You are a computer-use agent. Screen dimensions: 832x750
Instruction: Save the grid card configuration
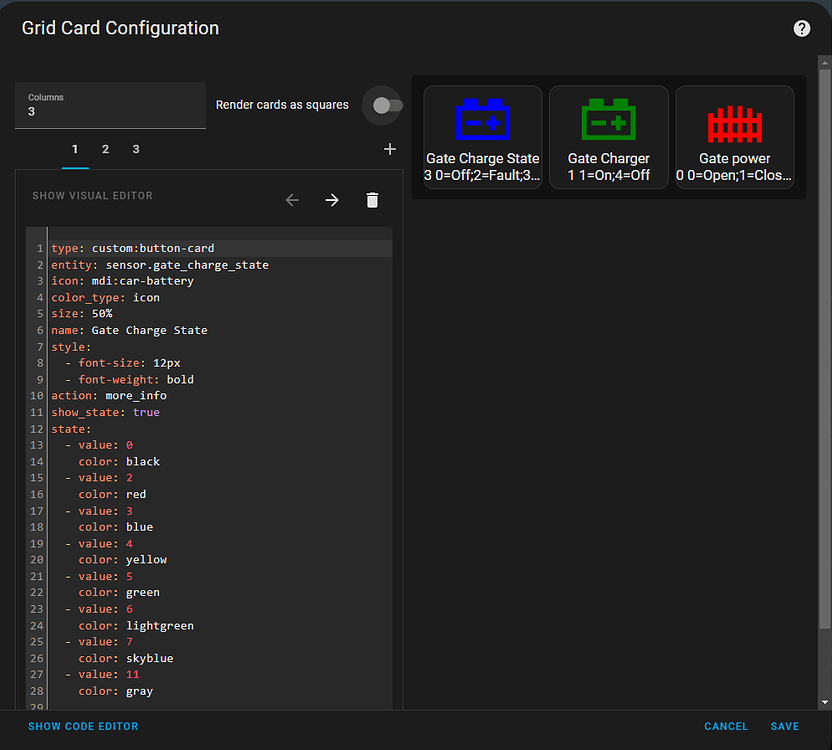click(x=785, y=726)
